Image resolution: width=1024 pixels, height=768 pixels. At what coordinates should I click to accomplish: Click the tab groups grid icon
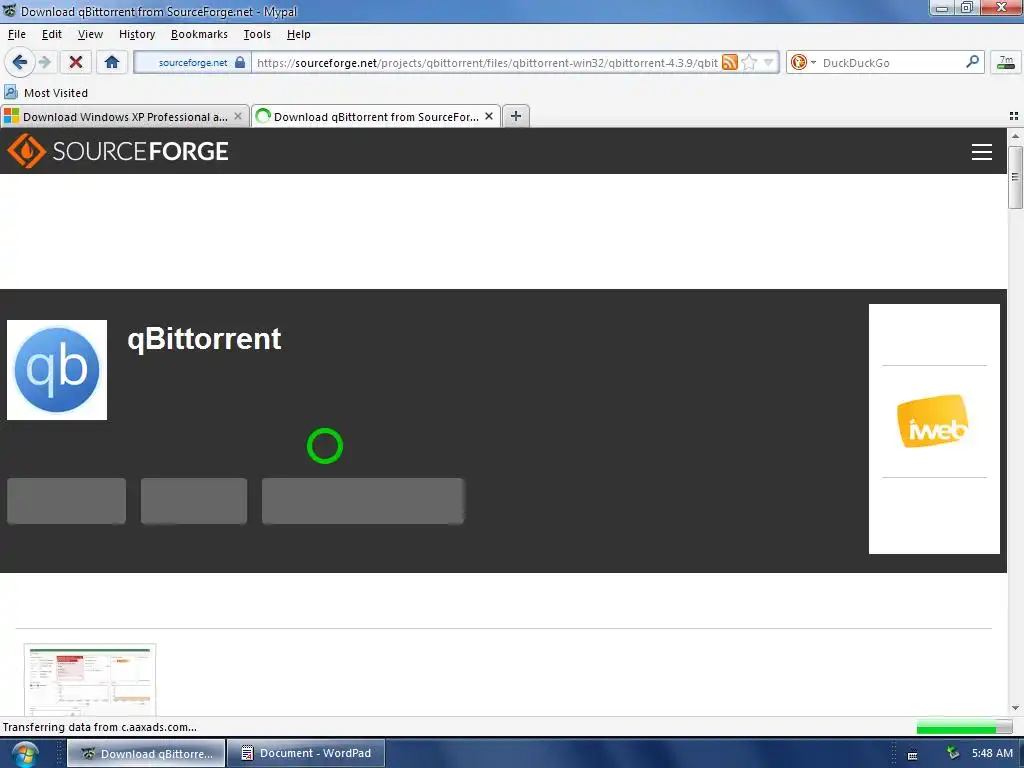[x=1014, y=116]
